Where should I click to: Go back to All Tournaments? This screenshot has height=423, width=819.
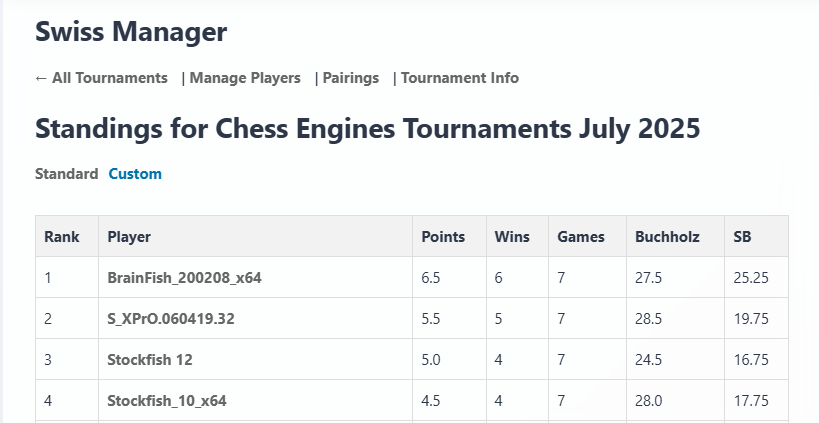coord(101,78)
